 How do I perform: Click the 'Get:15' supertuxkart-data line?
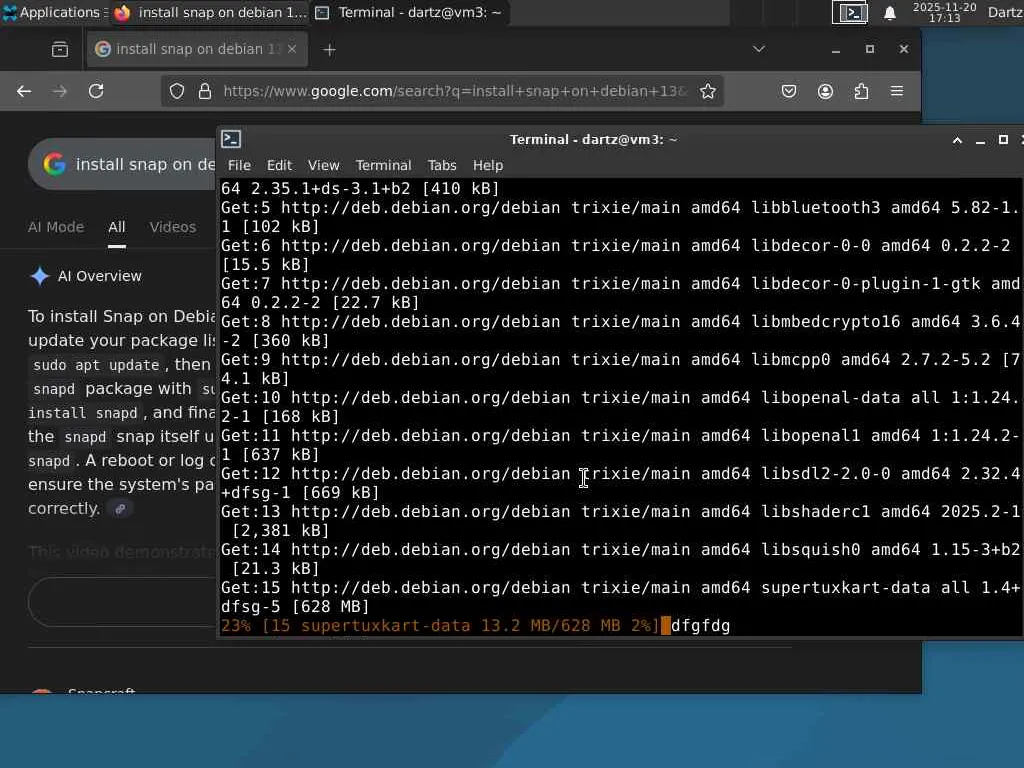tap(620, 597)
